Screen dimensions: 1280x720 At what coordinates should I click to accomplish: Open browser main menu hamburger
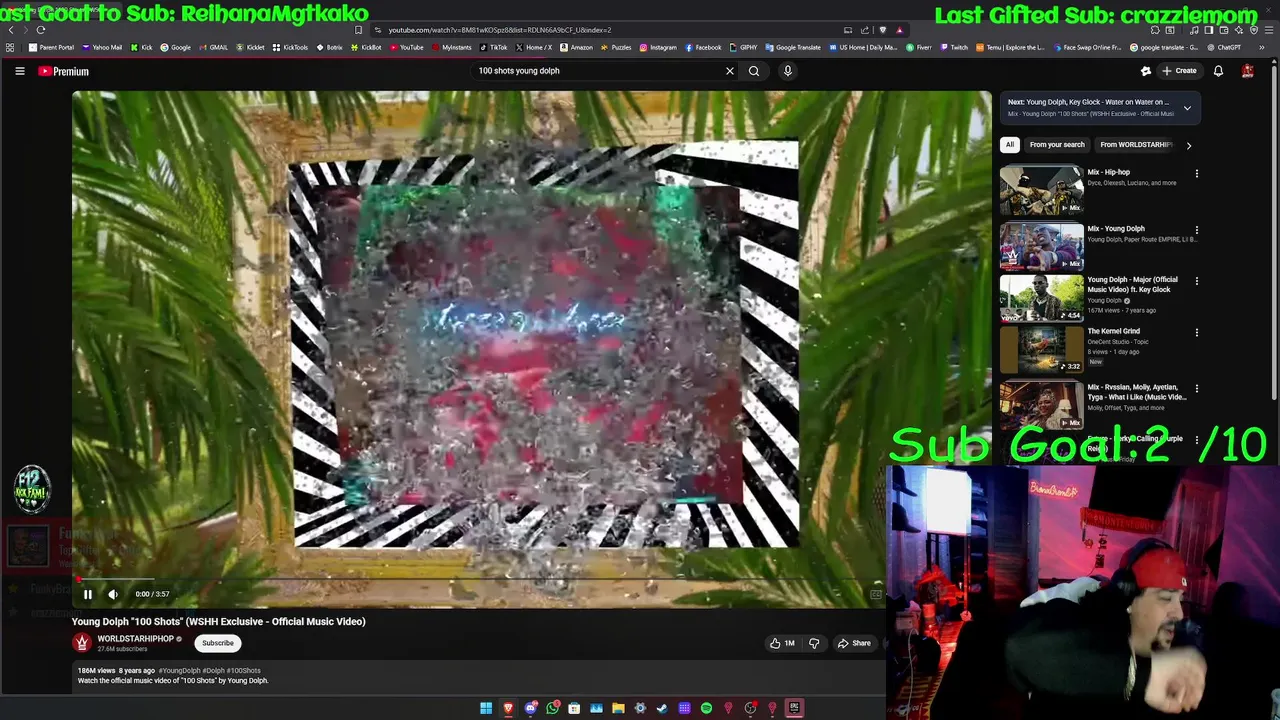[1268, 30]
